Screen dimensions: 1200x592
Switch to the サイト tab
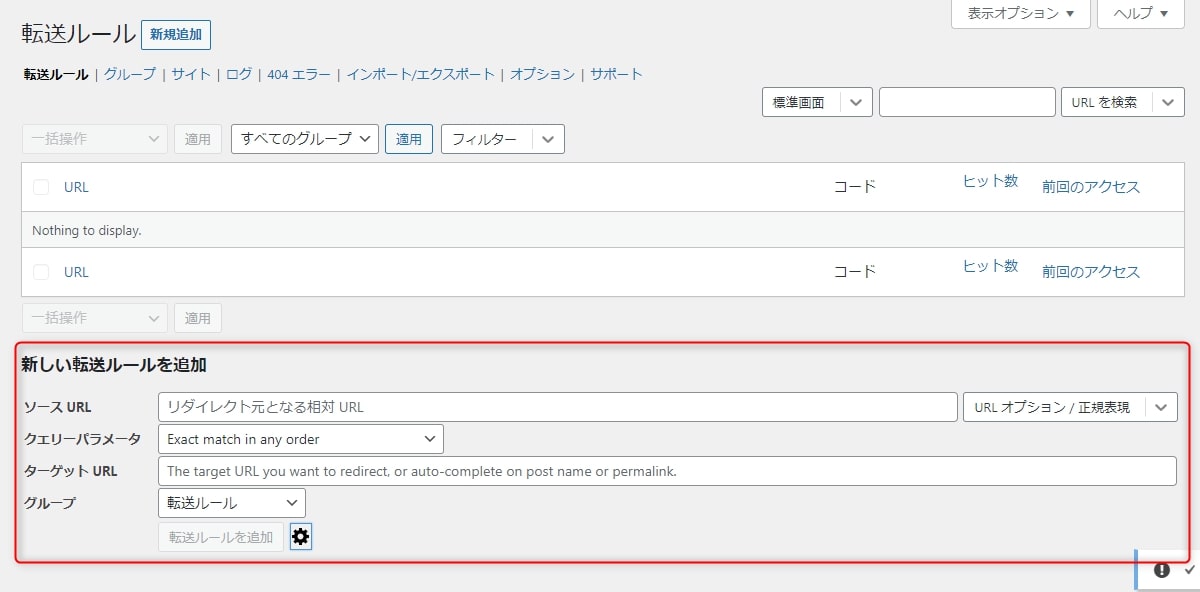191,74
